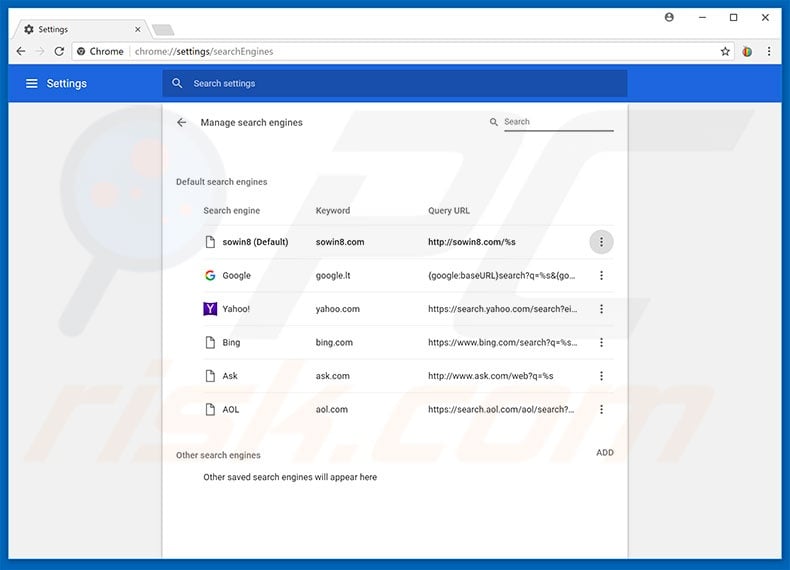790x570 pixels.
Task: Click the page icon beside AOL
Action: click(210, 409)
